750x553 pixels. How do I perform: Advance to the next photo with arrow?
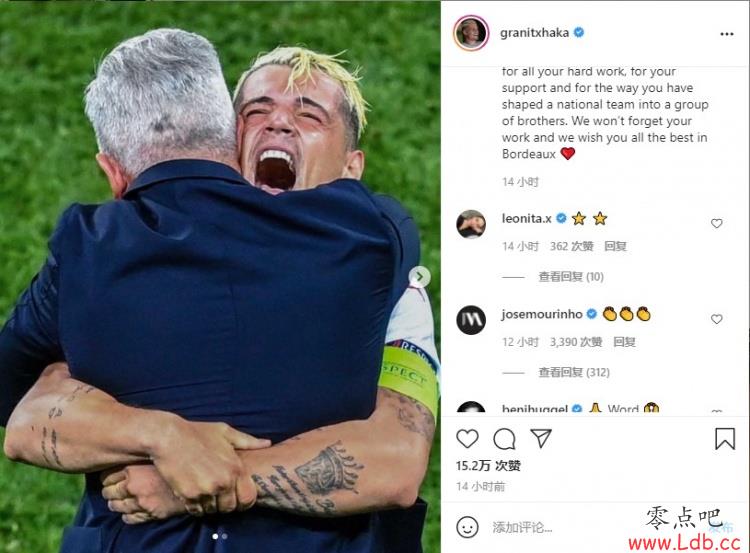coord(419,276)
